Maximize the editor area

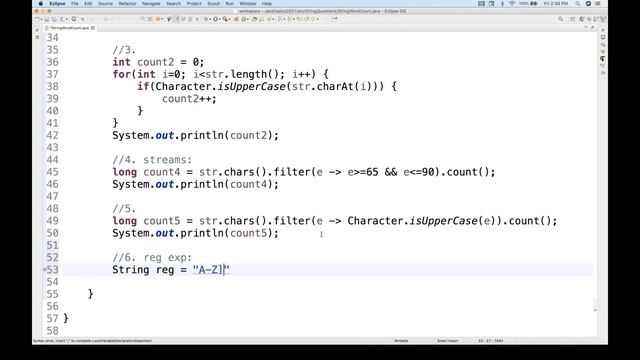pyautogui.click(x=592, y=27)
